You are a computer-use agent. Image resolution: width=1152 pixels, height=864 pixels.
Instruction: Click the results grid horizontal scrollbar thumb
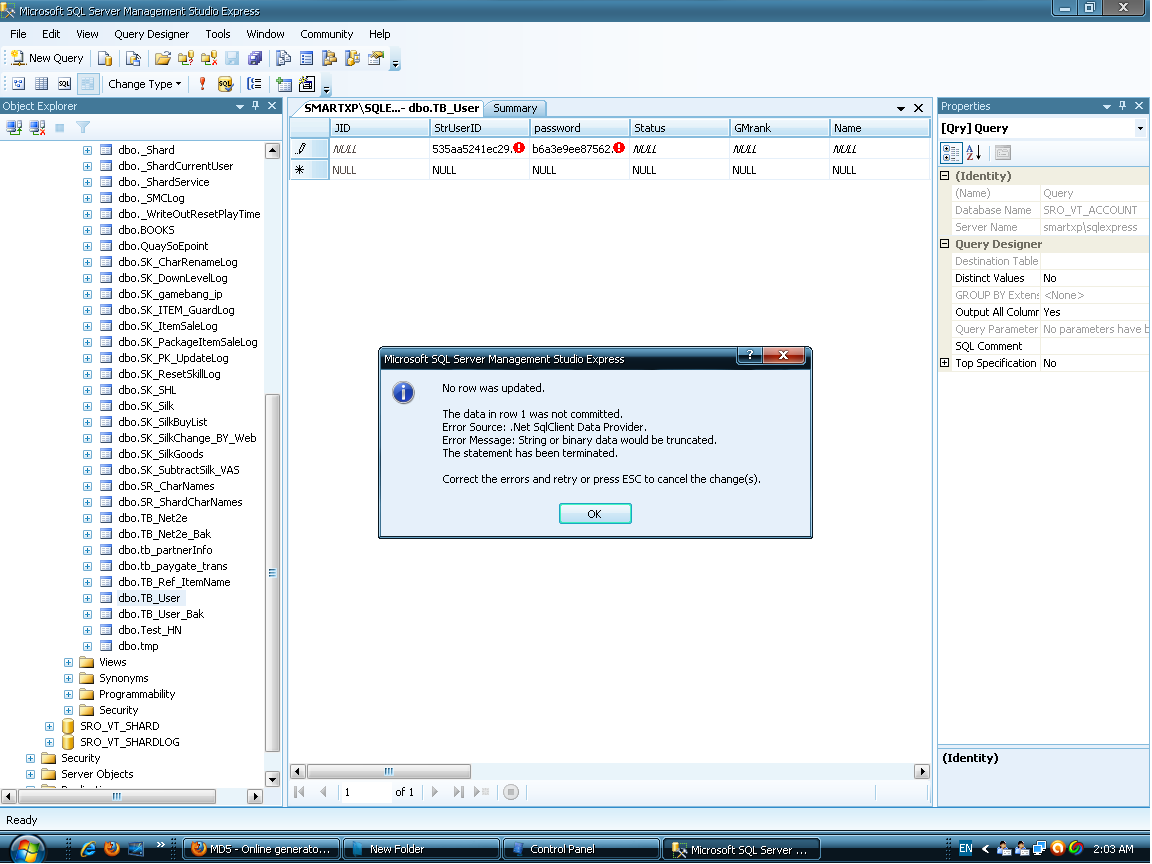389,771
